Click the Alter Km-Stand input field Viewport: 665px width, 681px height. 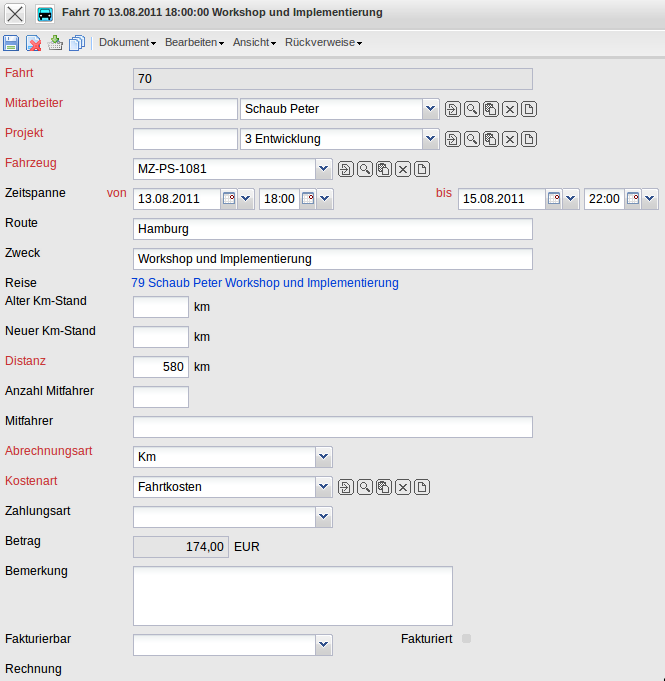pyautogui.click(x=160, y=307)
